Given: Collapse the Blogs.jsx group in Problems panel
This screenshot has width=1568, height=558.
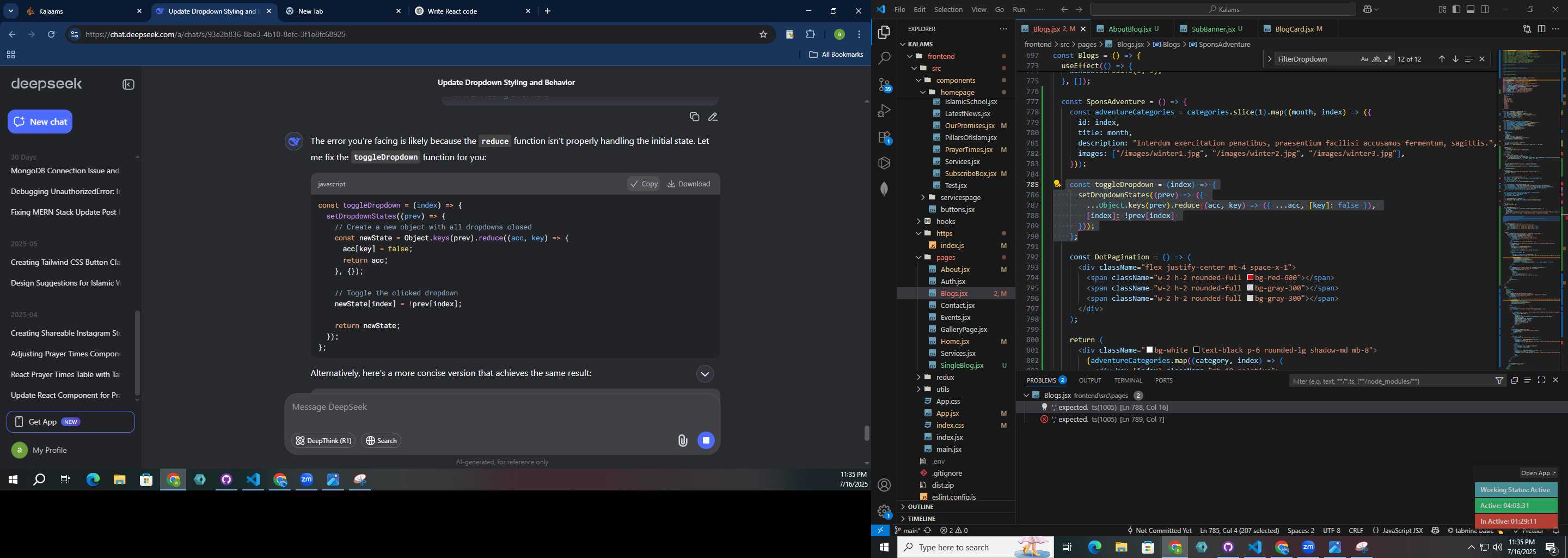Looking at the screenshot, I should click(1026, 396).
